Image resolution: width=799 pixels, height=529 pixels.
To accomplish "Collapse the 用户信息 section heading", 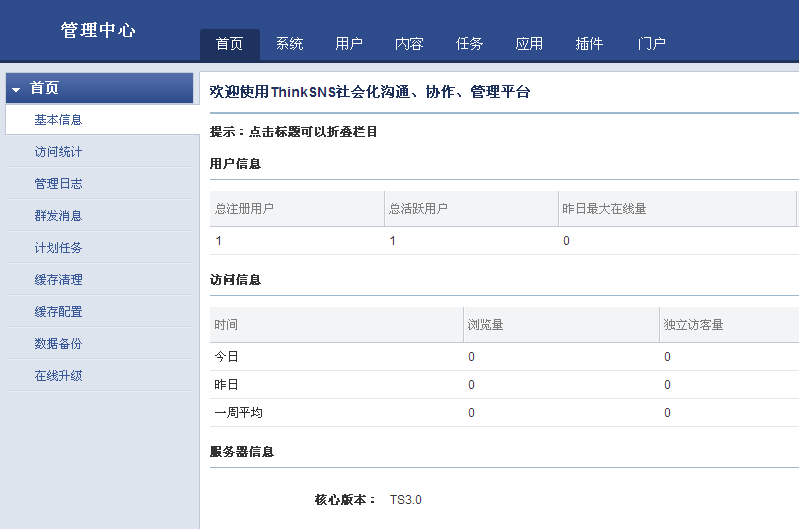I will pyautogui.click(x=235, y=164).
